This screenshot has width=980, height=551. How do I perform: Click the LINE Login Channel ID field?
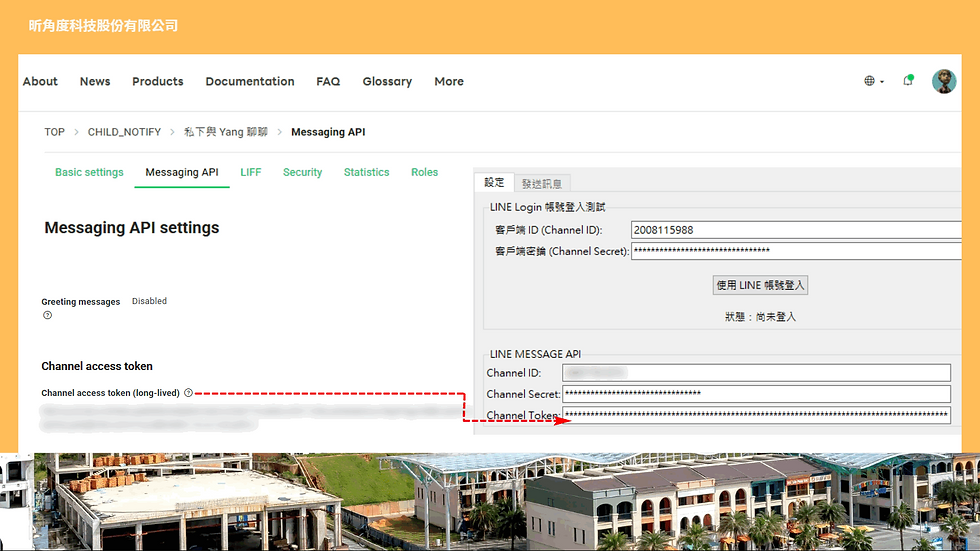coord(796,230)
